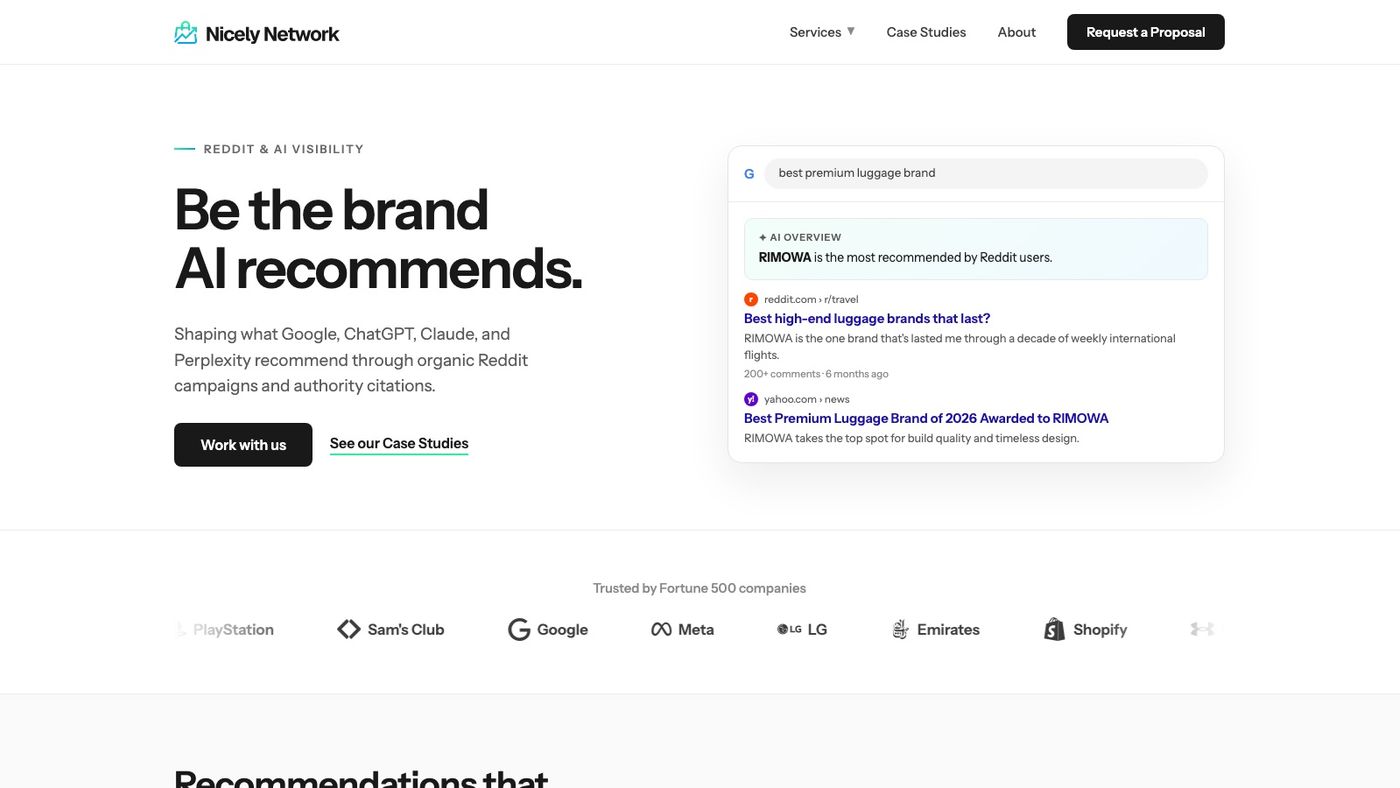The height and width of the screenshot is (788, 1400).
Task: Click the Google logo icon in trusted companies
Action: [519, 629]
